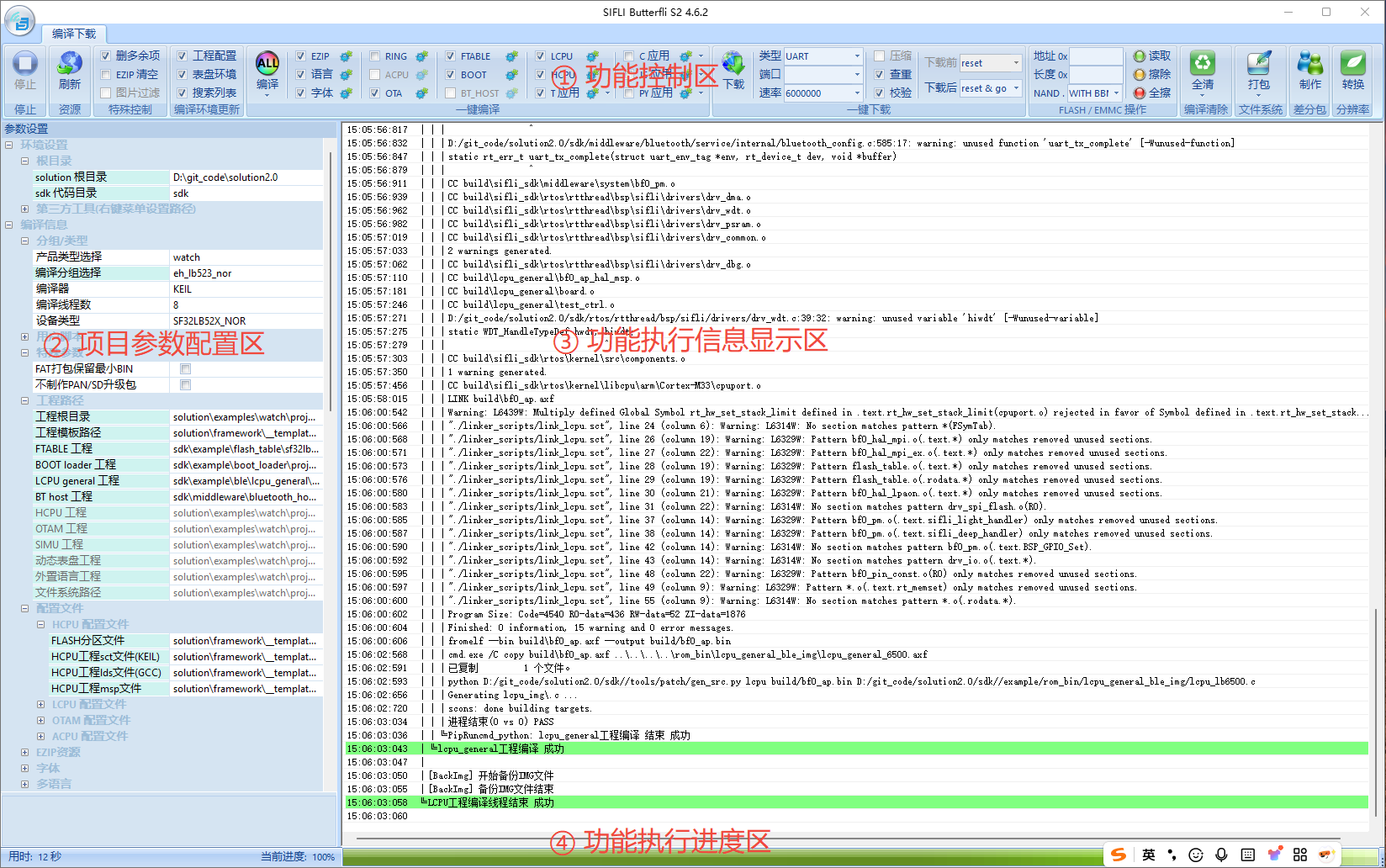1386x868 pixels.
Task: Toggle the RING compile checkbox
Action: pyautogui.click(x=375, y=56)
